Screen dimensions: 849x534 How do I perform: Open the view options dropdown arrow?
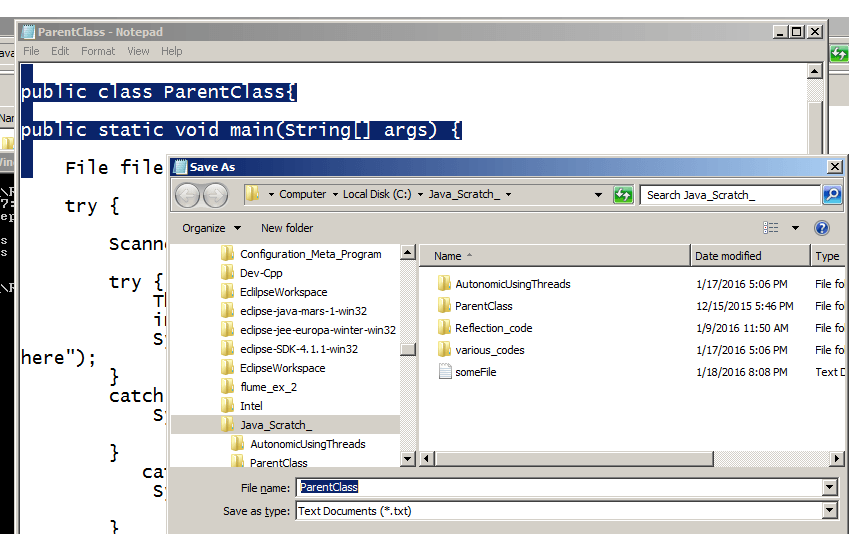click(x=796, y=228)
